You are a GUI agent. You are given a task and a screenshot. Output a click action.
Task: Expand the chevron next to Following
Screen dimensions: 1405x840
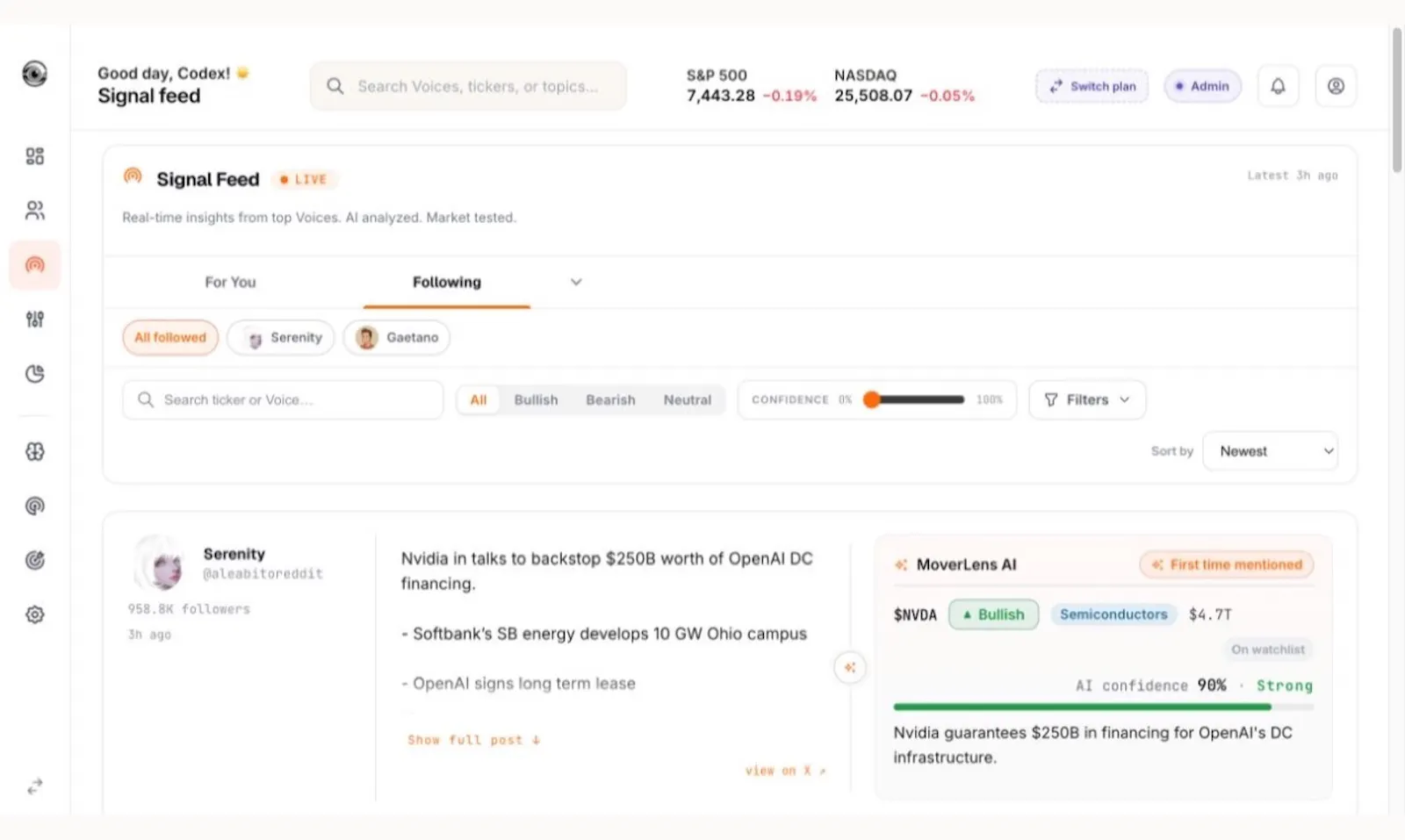[x=576, y=282]
